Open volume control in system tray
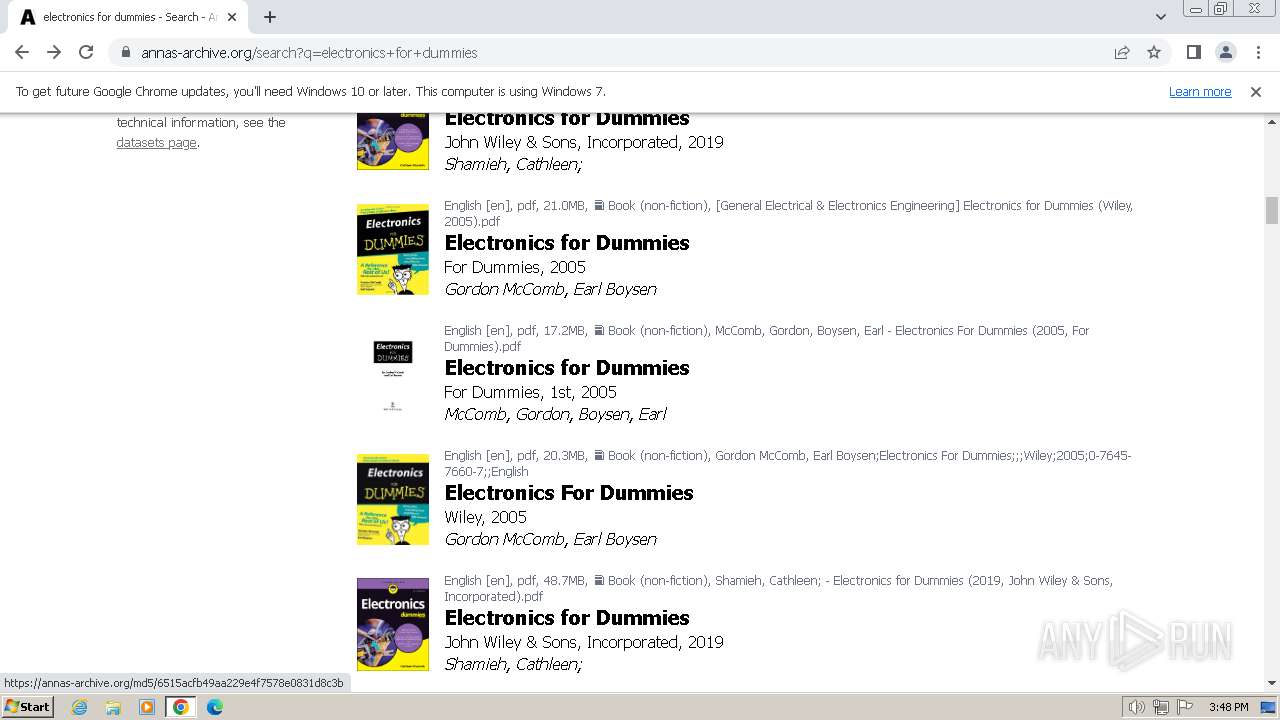Screen dimensions: 1280x720 coord(1136,707)
